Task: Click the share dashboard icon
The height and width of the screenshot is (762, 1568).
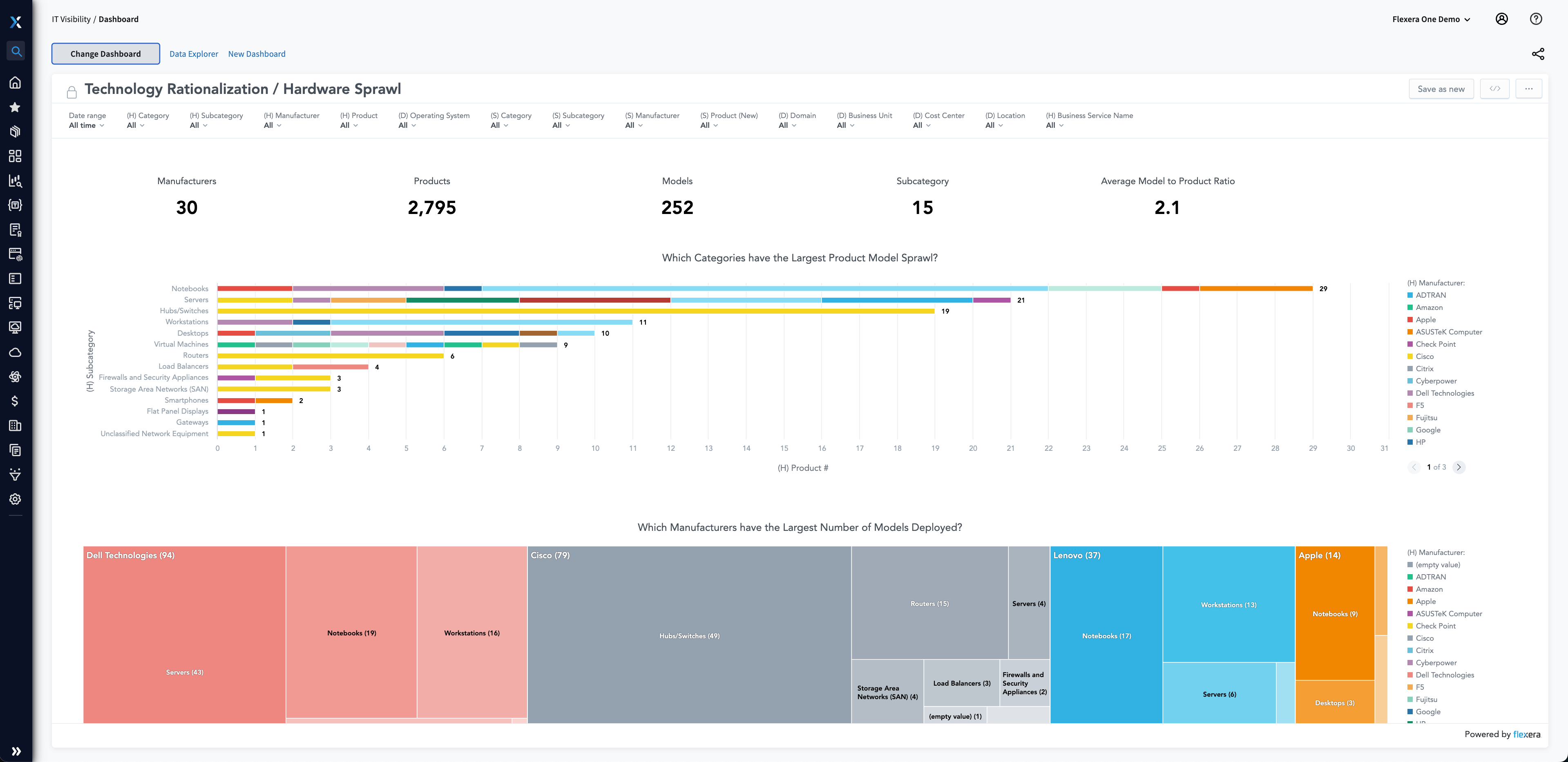Action: point(1538,54)
